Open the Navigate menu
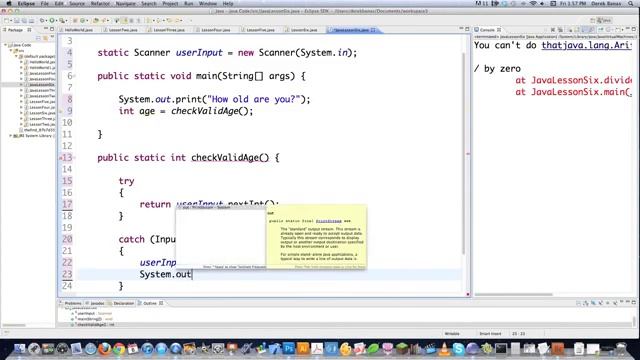 click(x=126, y=3)
